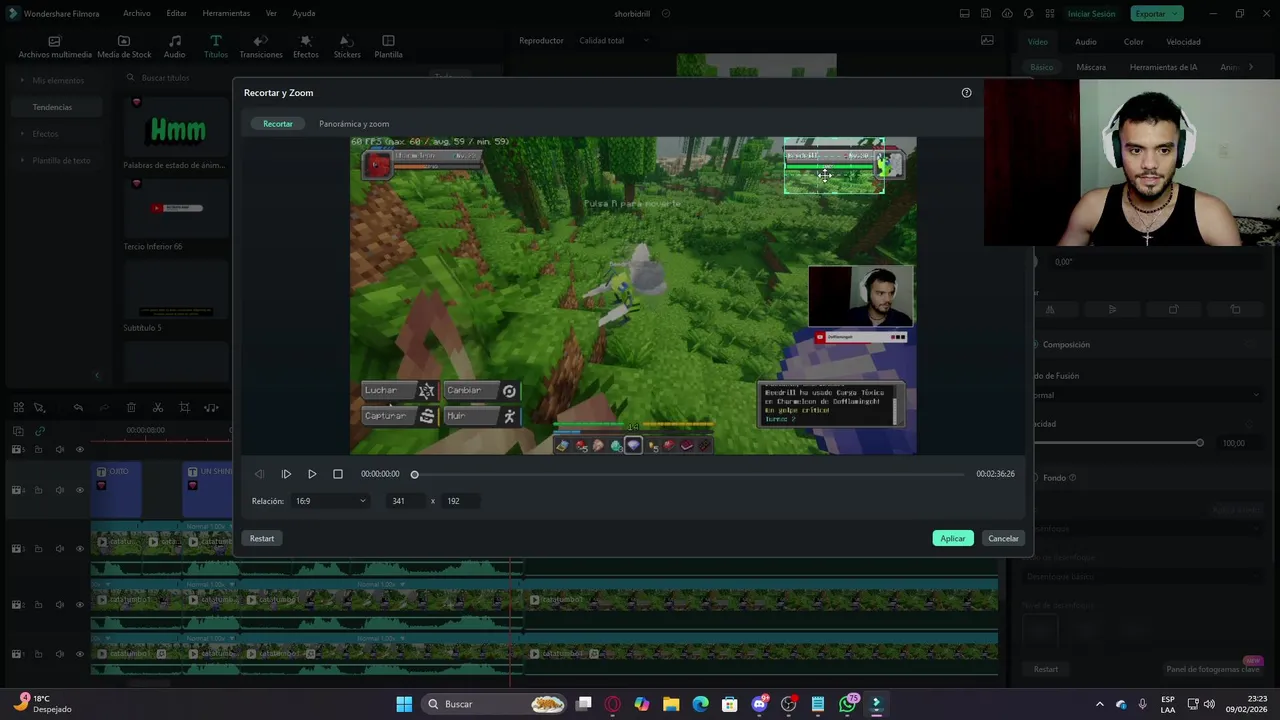
Task: Click the flip vertical icon
Action: coord(1112,310)
